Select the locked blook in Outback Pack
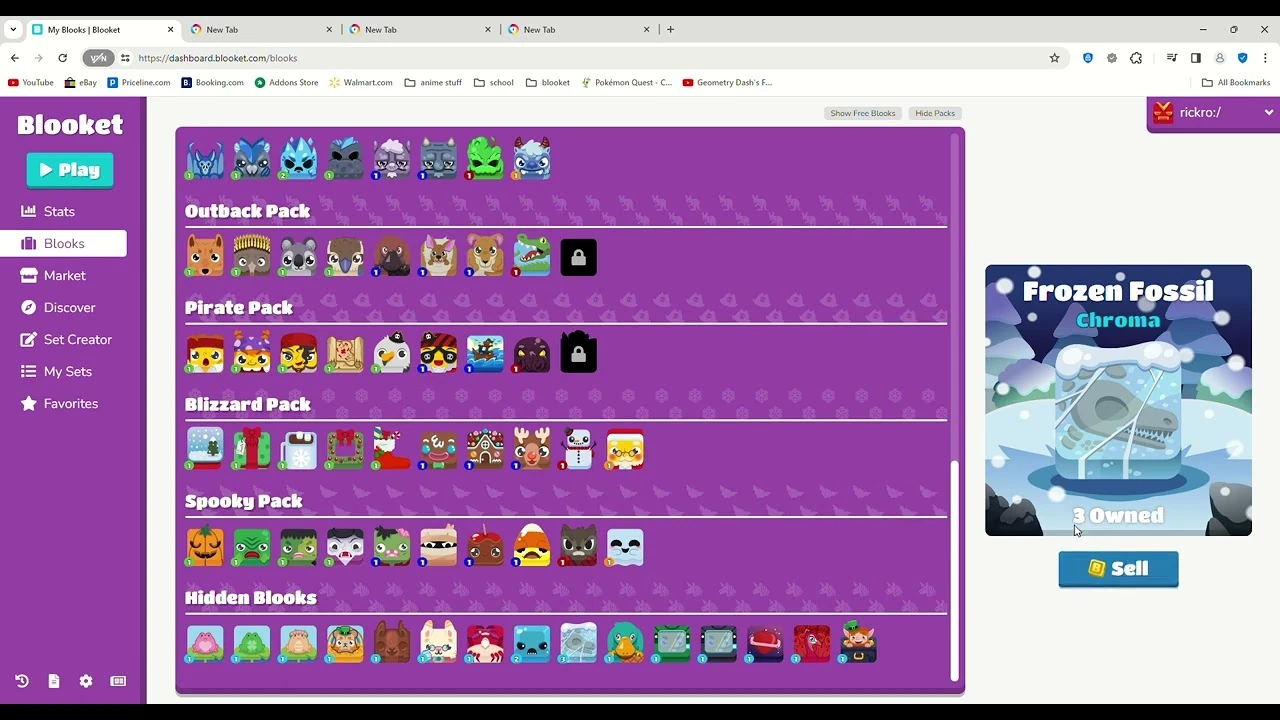Image resolution: width=1280 pixels, height=720 pixels. 578,257
